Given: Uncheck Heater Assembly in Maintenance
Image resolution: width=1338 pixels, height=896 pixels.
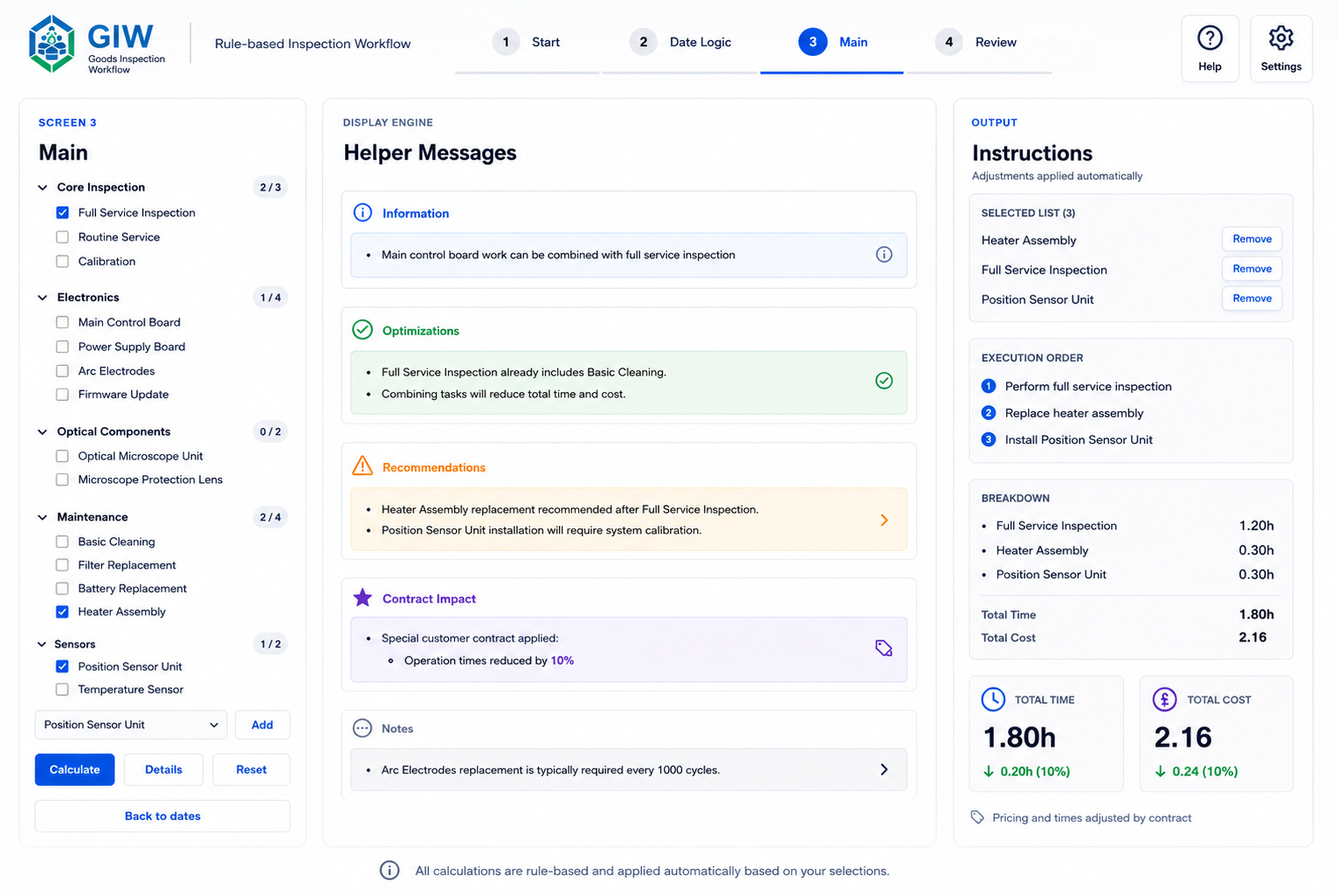Looking at the screenshot, I should coord(62,611).
